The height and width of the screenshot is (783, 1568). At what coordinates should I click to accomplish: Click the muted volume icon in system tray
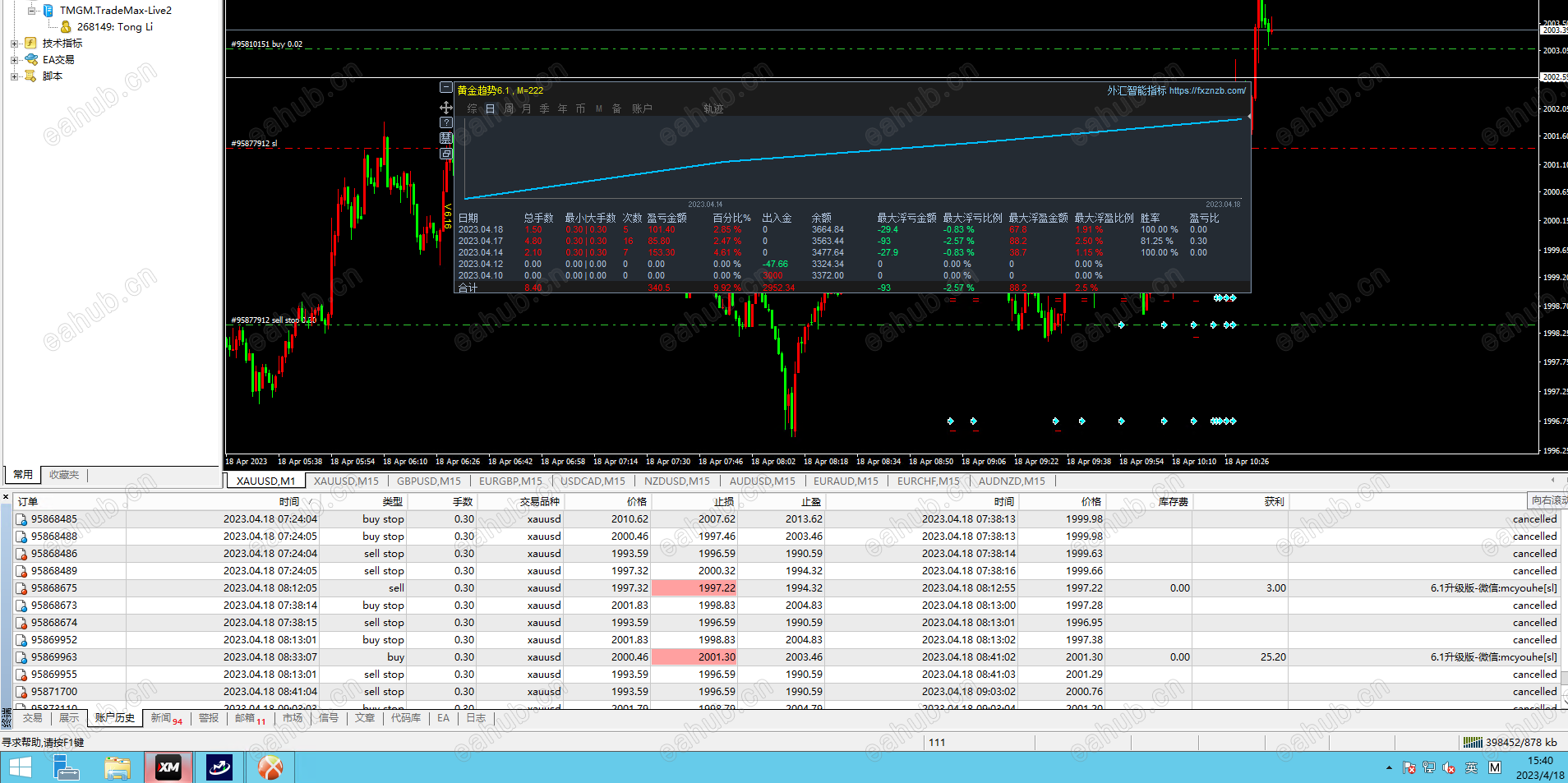[1449, 768]
